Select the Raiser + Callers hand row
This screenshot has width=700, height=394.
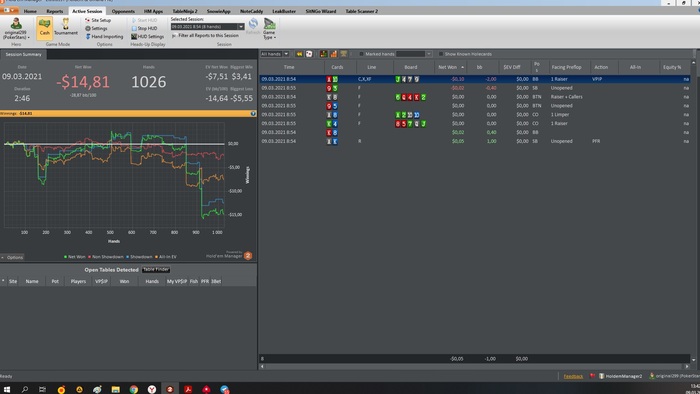[x=475, y=97]
